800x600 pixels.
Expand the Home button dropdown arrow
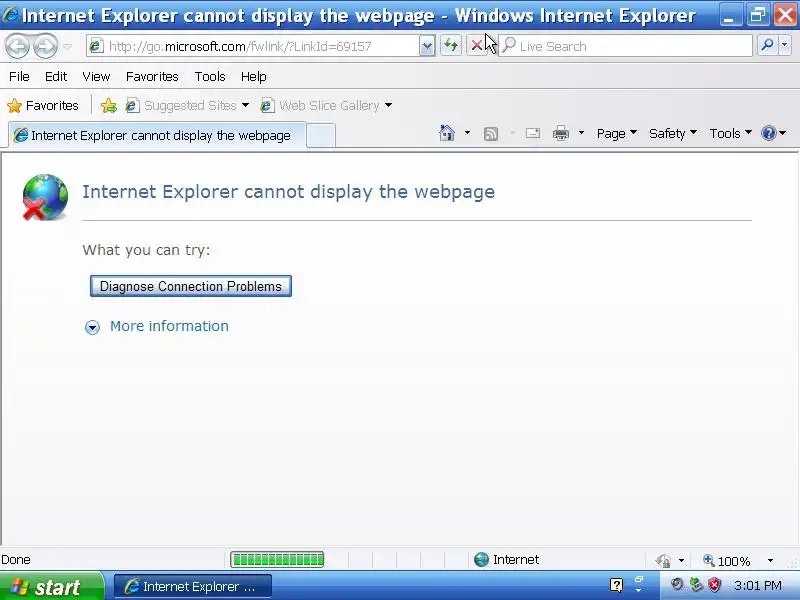pos(467,133)
